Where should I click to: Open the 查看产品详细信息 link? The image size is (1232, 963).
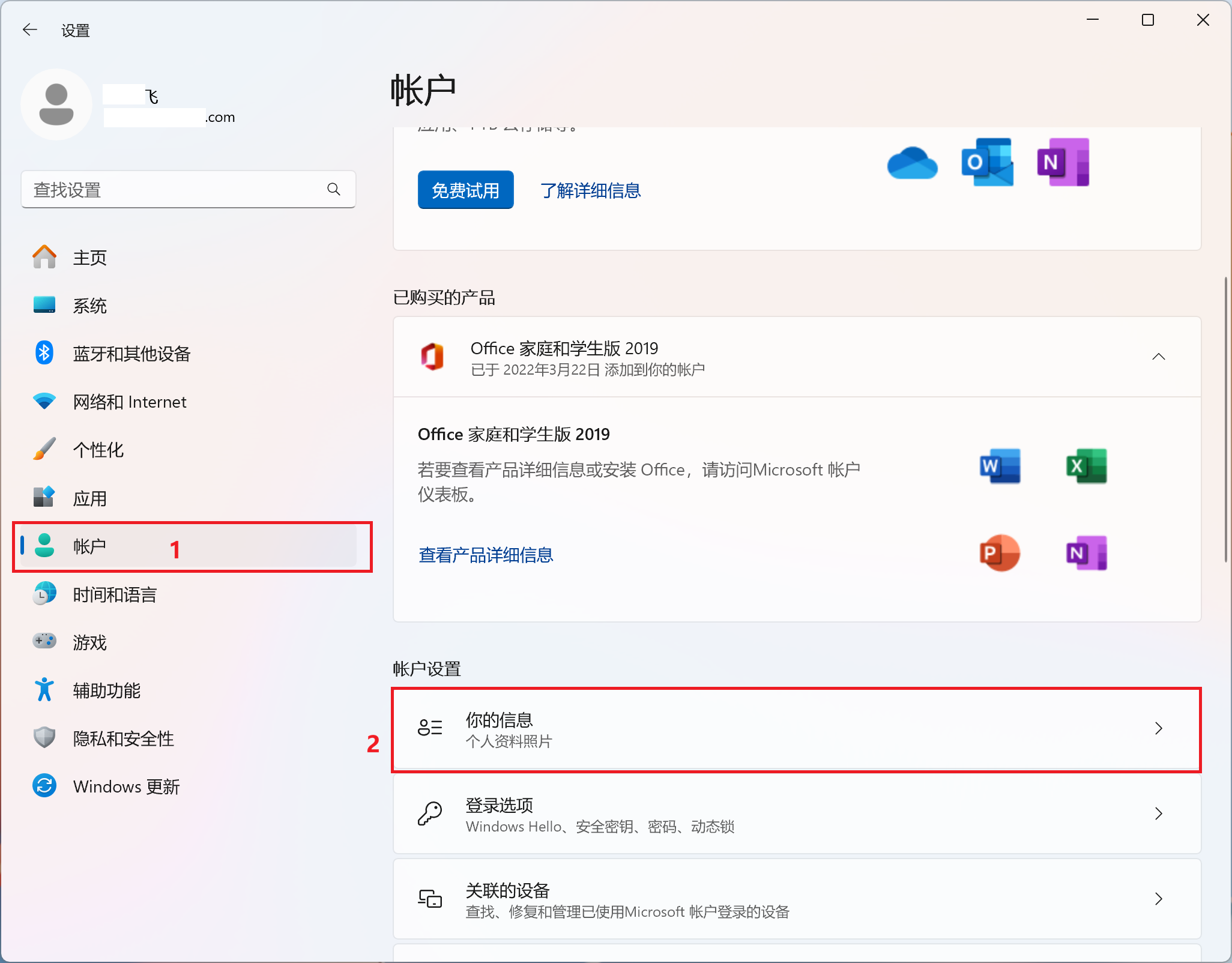[x=485, y=555]
